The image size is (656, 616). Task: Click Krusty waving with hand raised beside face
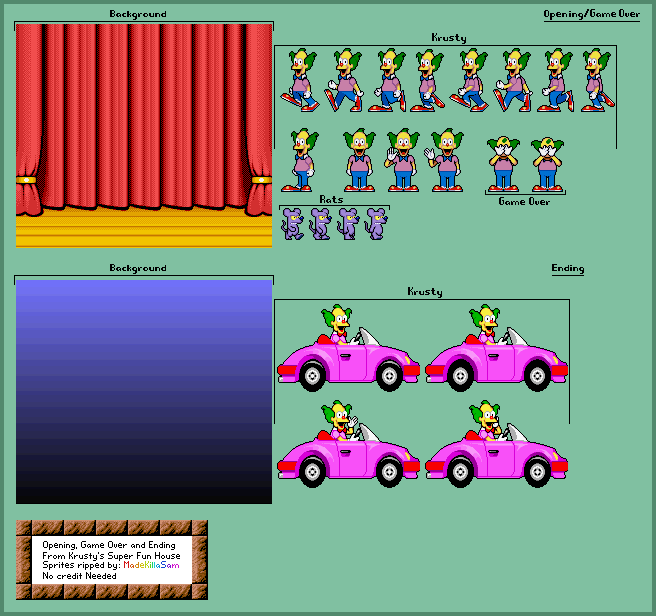[402, 160]
